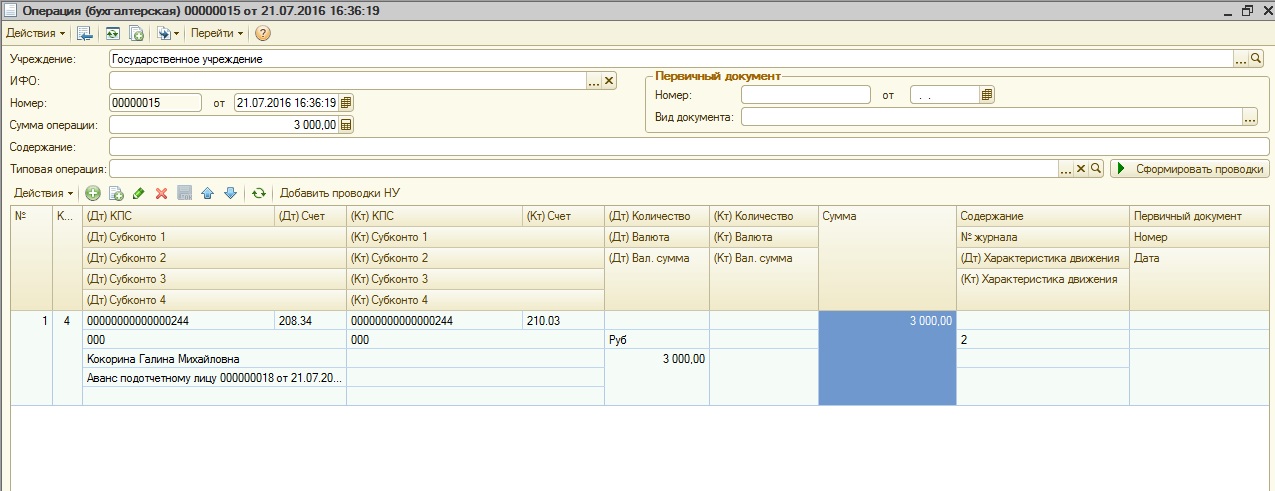This screenshot has height=491, width=1275.
Task: Open the table's Действия dropdown menu
Action: pyautogui.click(x=43, y=193)
